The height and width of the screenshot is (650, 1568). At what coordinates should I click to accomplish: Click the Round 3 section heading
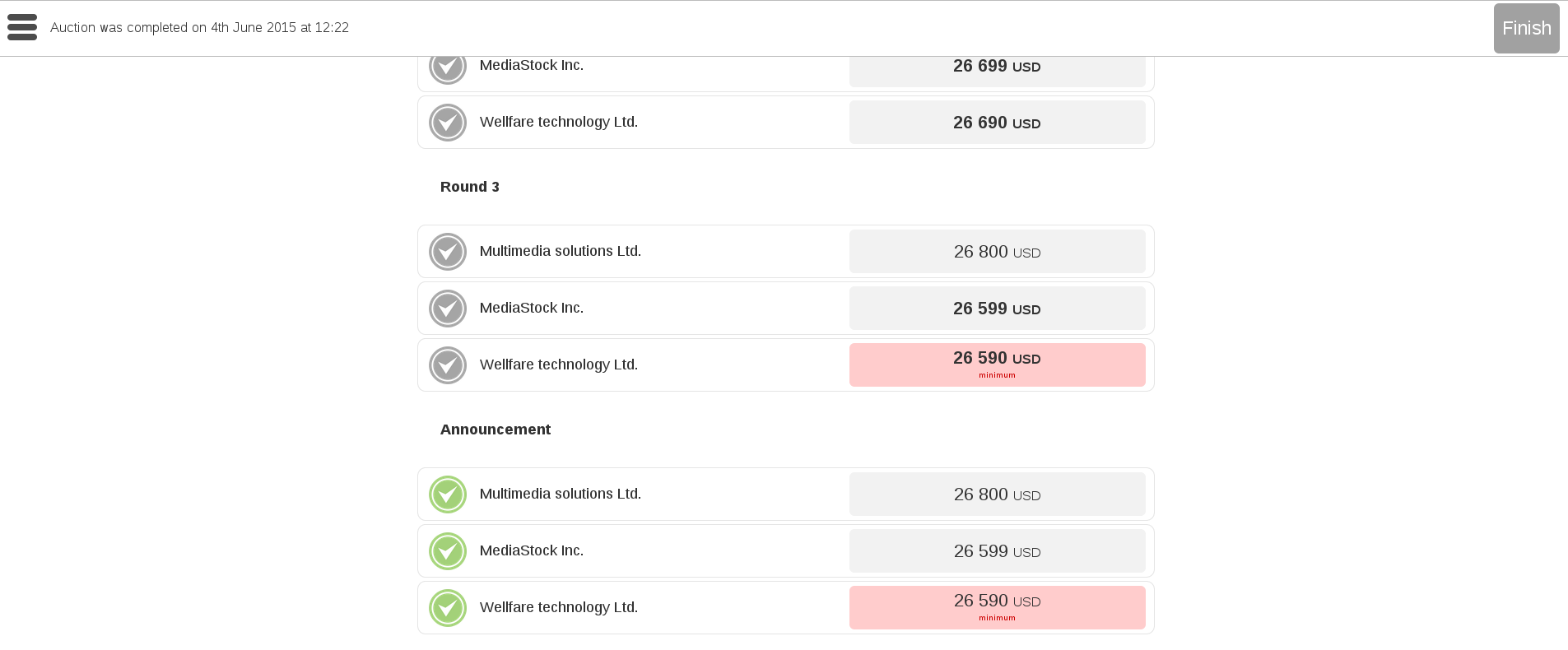pyautogui.click(x=470, y=187)
